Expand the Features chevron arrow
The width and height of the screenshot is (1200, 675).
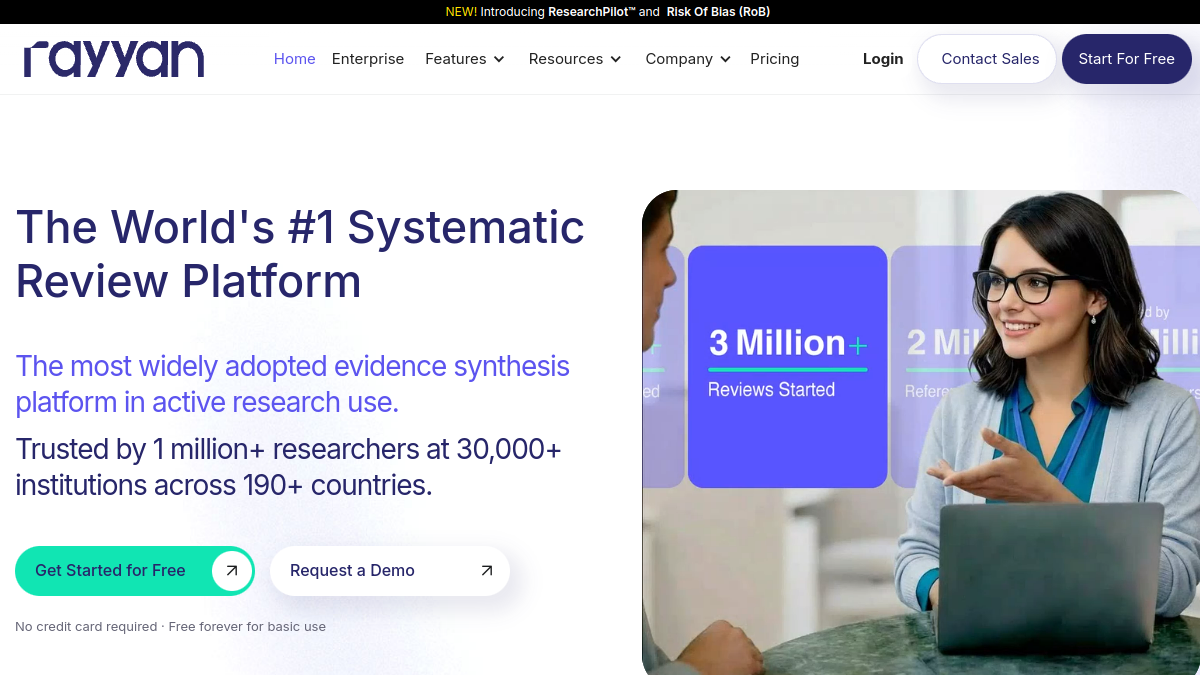[499, 60]
